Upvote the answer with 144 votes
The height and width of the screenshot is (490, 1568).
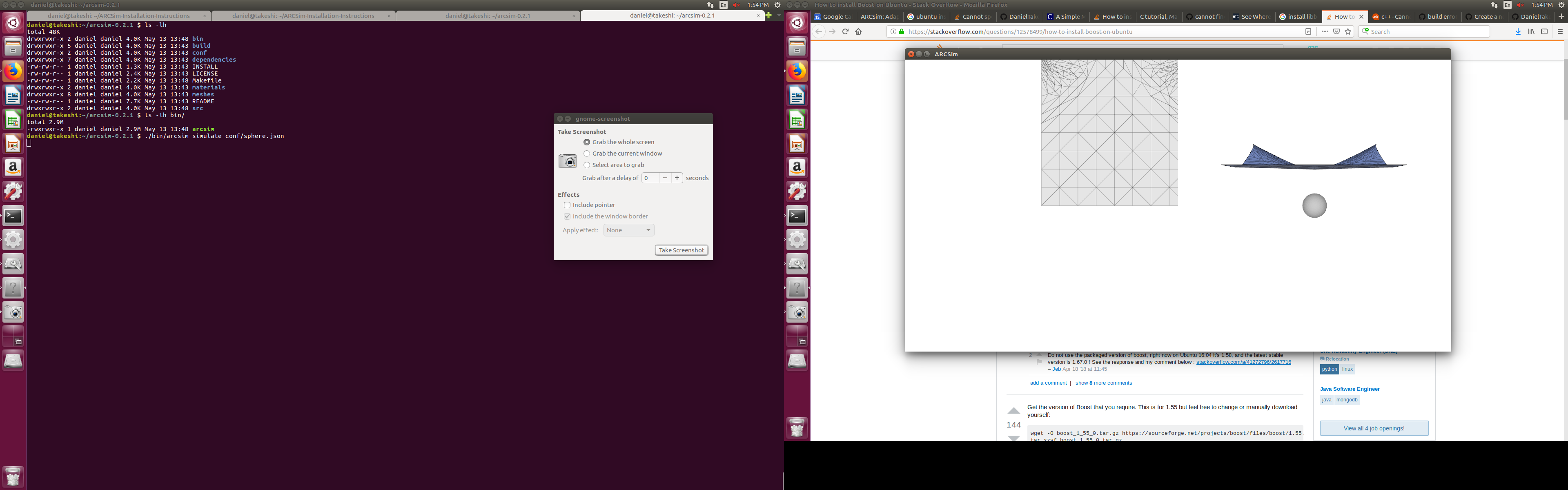1013,411
